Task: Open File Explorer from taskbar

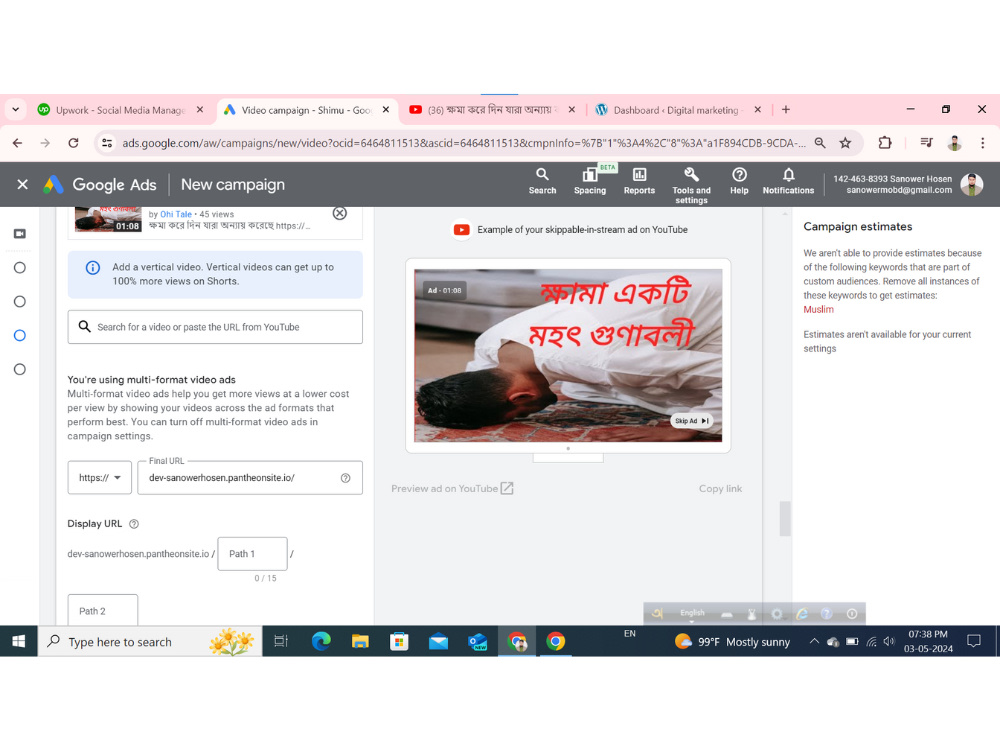Action: pos(360,641)
